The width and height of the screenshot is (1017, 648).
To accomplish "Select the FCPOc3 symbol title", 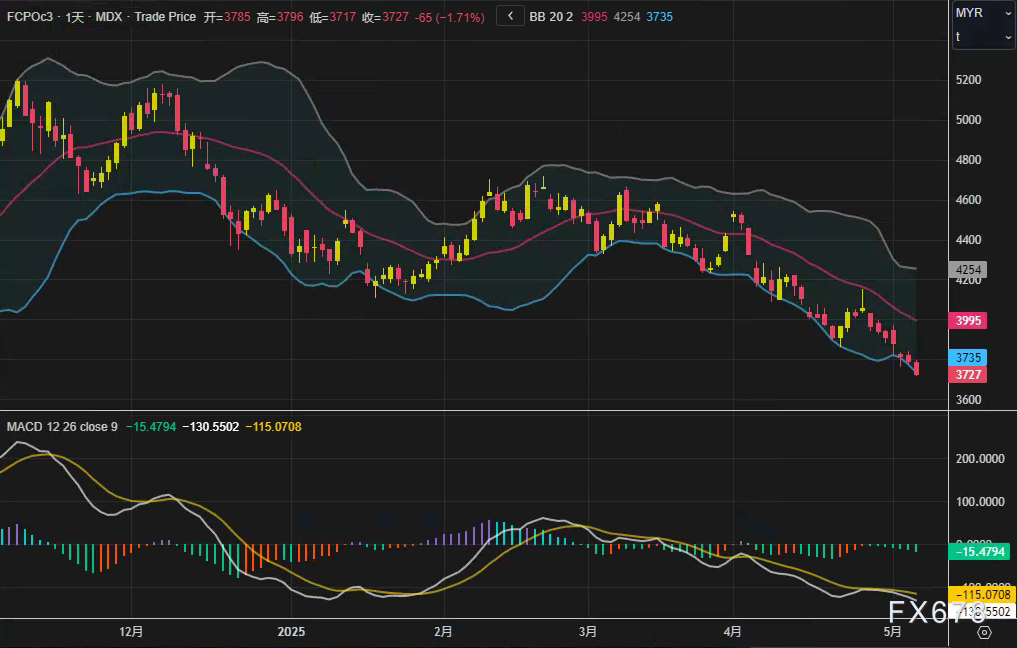I will point(30,17).
